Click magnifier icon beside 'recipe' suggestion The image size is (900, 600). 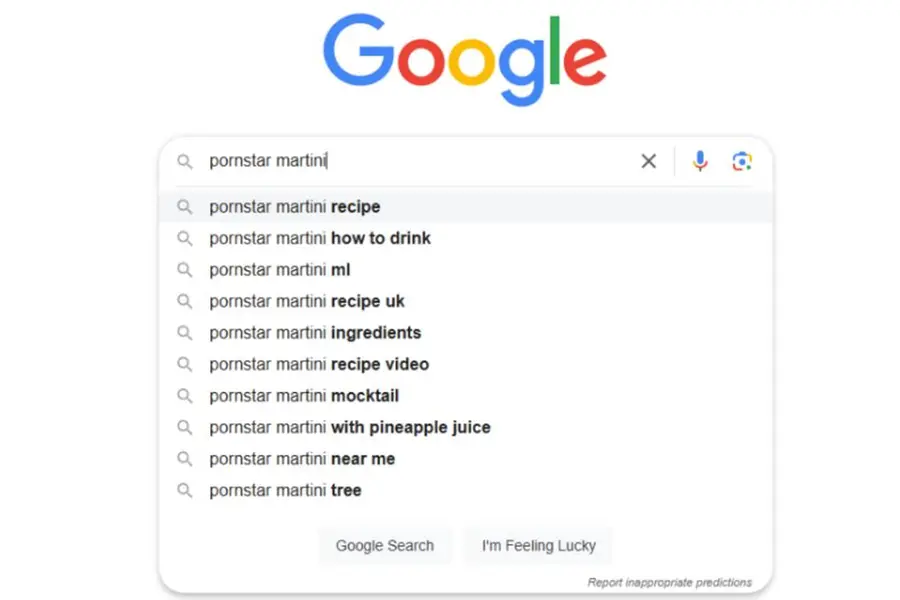point(184,207)
